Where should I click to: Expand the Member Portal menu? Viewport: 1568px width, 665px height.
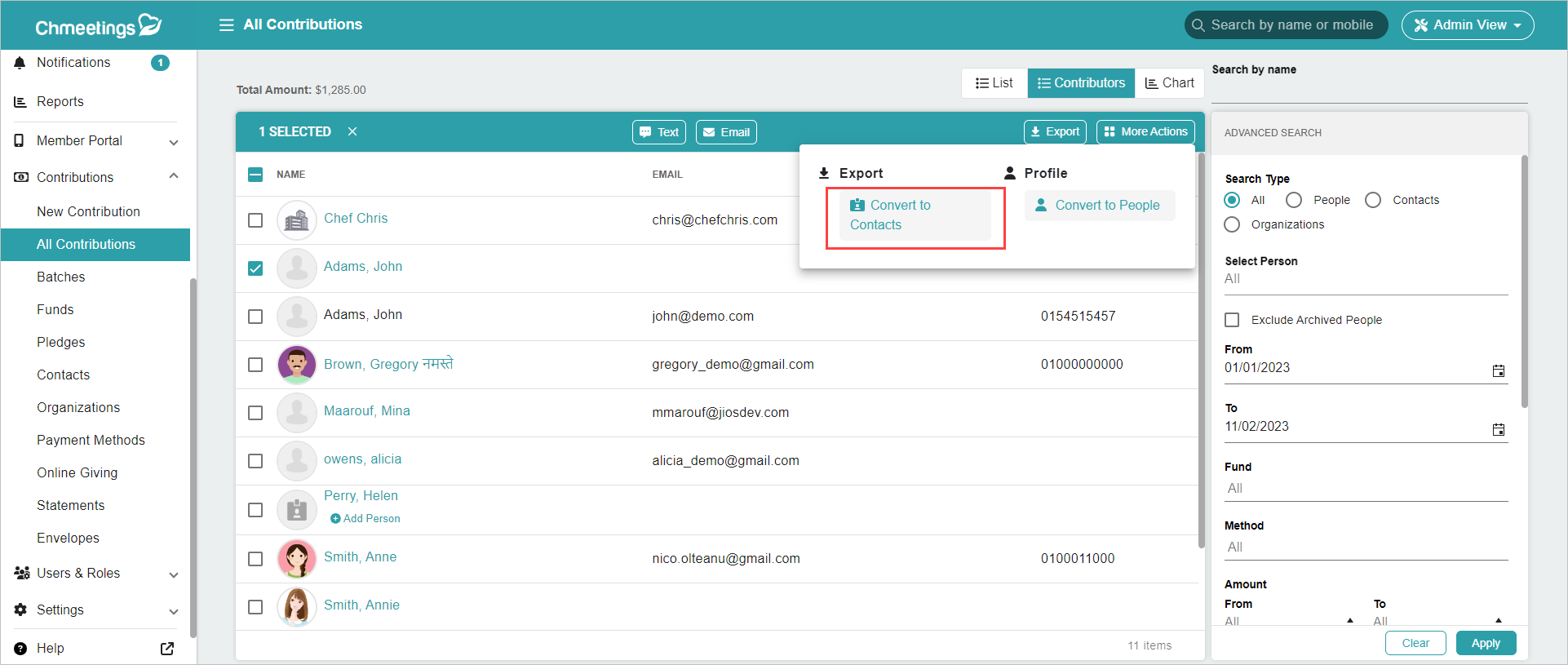(173, 141)
